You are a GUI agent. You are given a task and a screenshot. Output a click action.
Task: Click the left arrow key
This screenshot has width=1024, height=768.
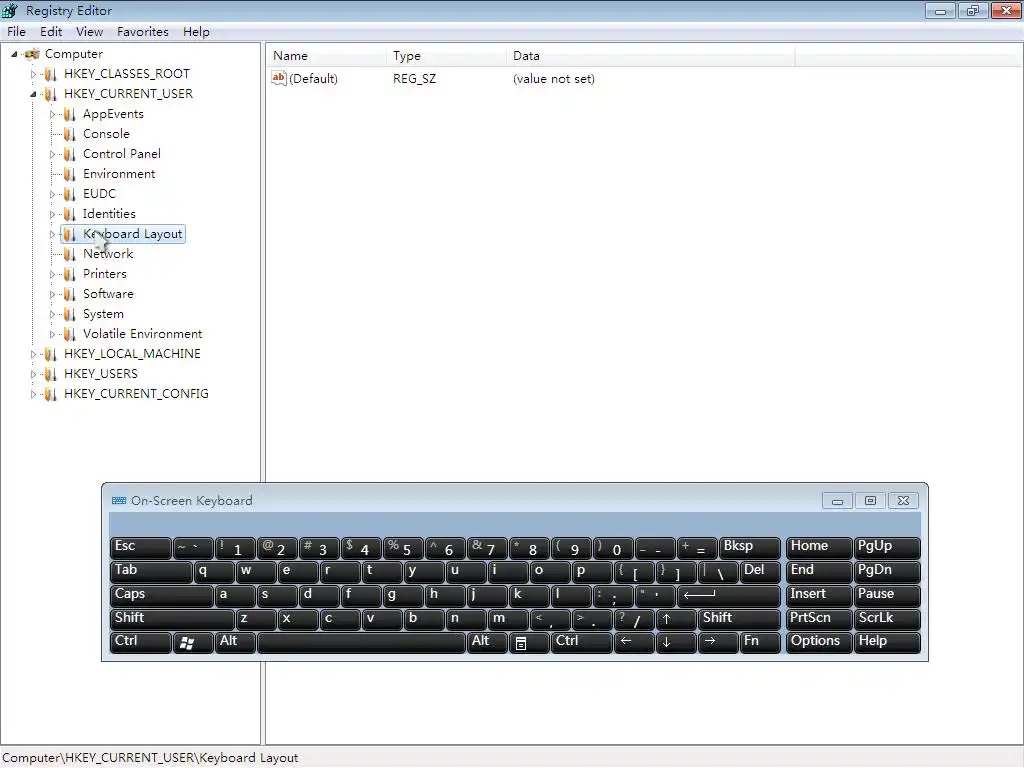click(x=633, y=643)
